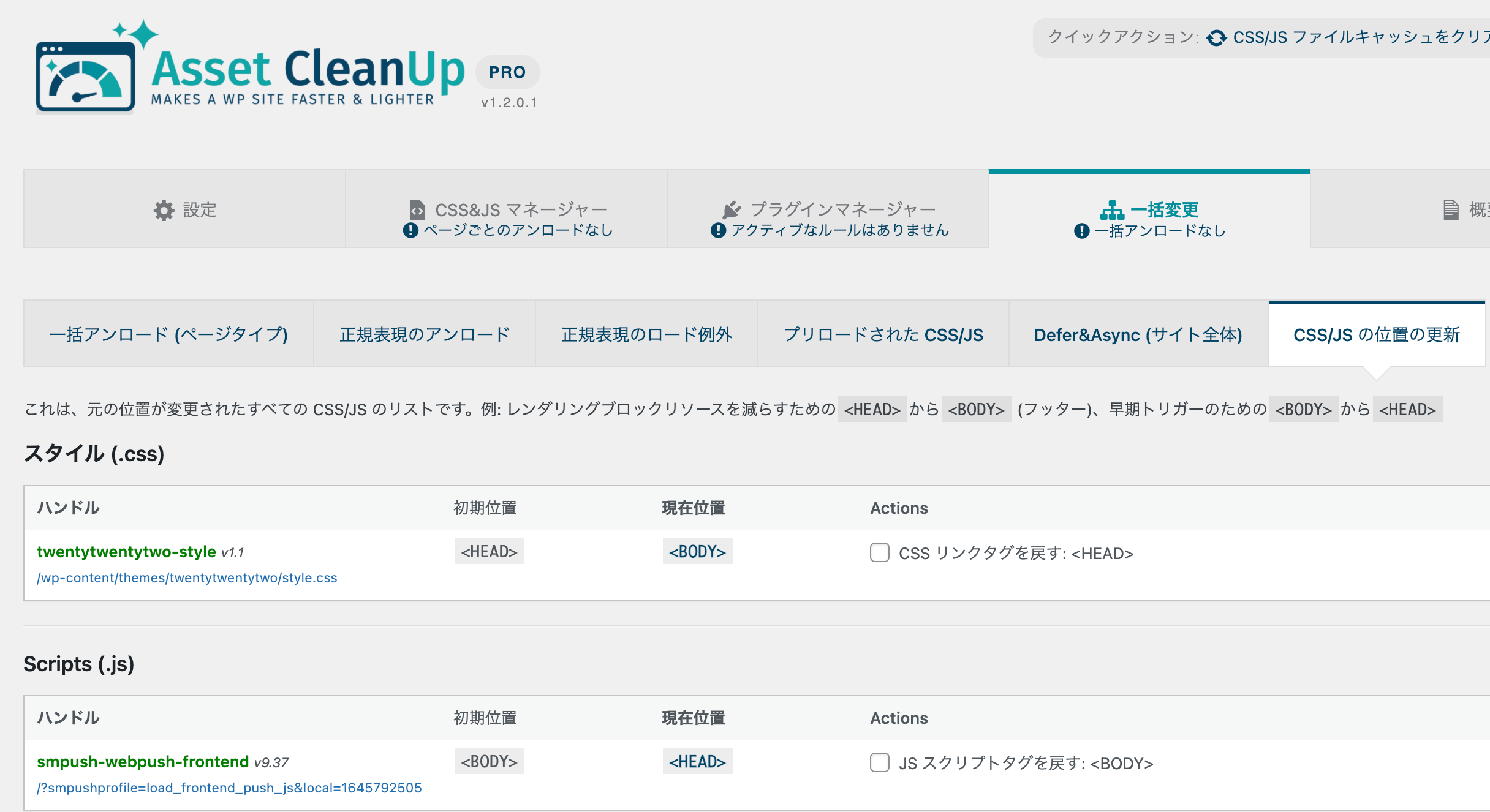Viewport: 1490px width, 812px height.
Task: Click the v1.1 version label of twentytwentytwo-style
Action: coord(233,553)
